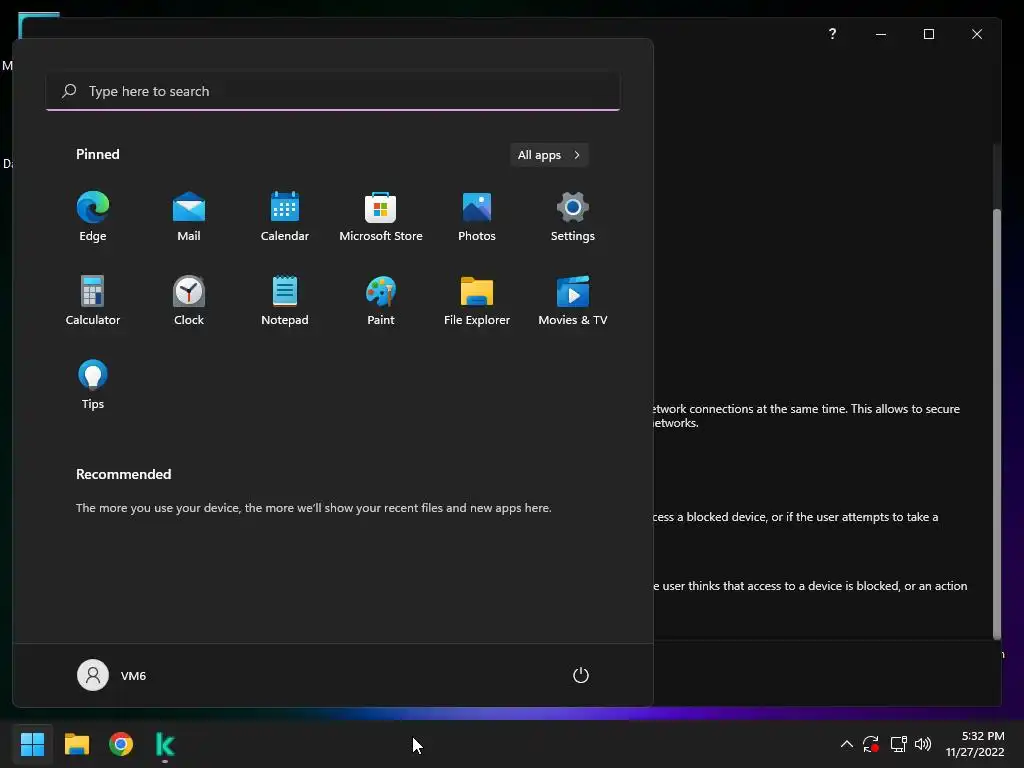Open Notepad from pinned apps

pyautogui.click(x=285, y=300)
